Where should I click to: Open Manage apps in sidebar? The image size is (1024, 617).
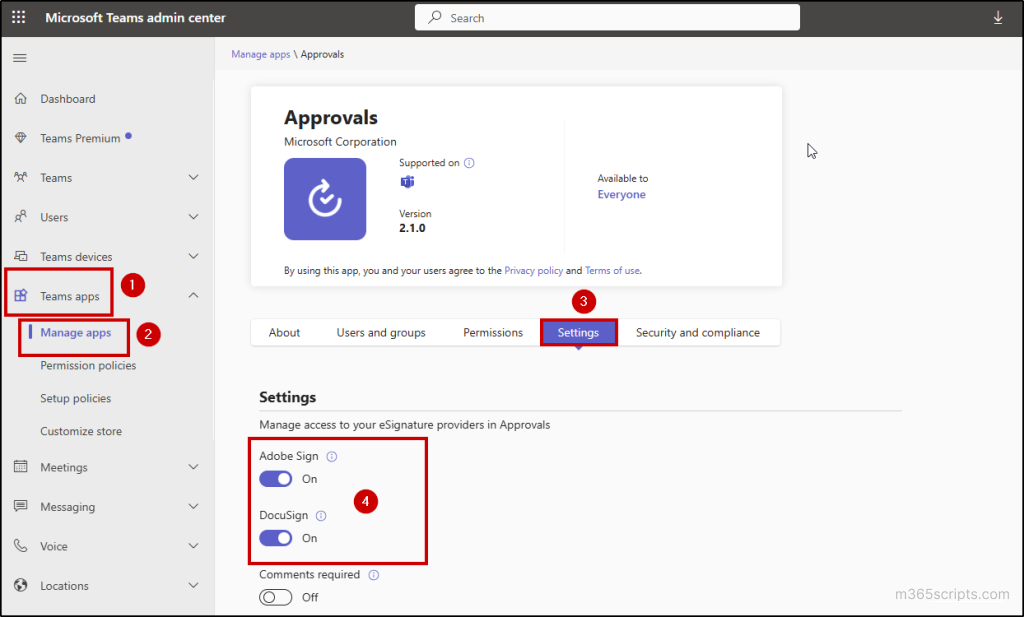click(x=76, y=332)
